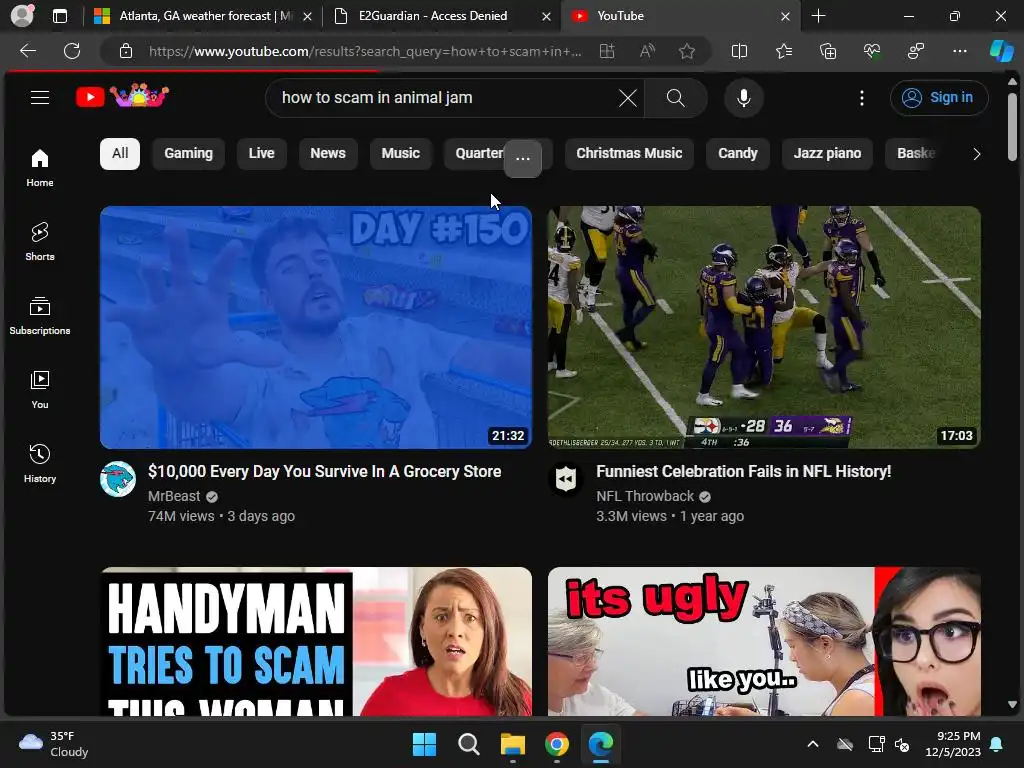Select the Christmas Music chip
The height and width of the screenshot is (768, 1024).
pyautogui.click(x=629, y=153)
